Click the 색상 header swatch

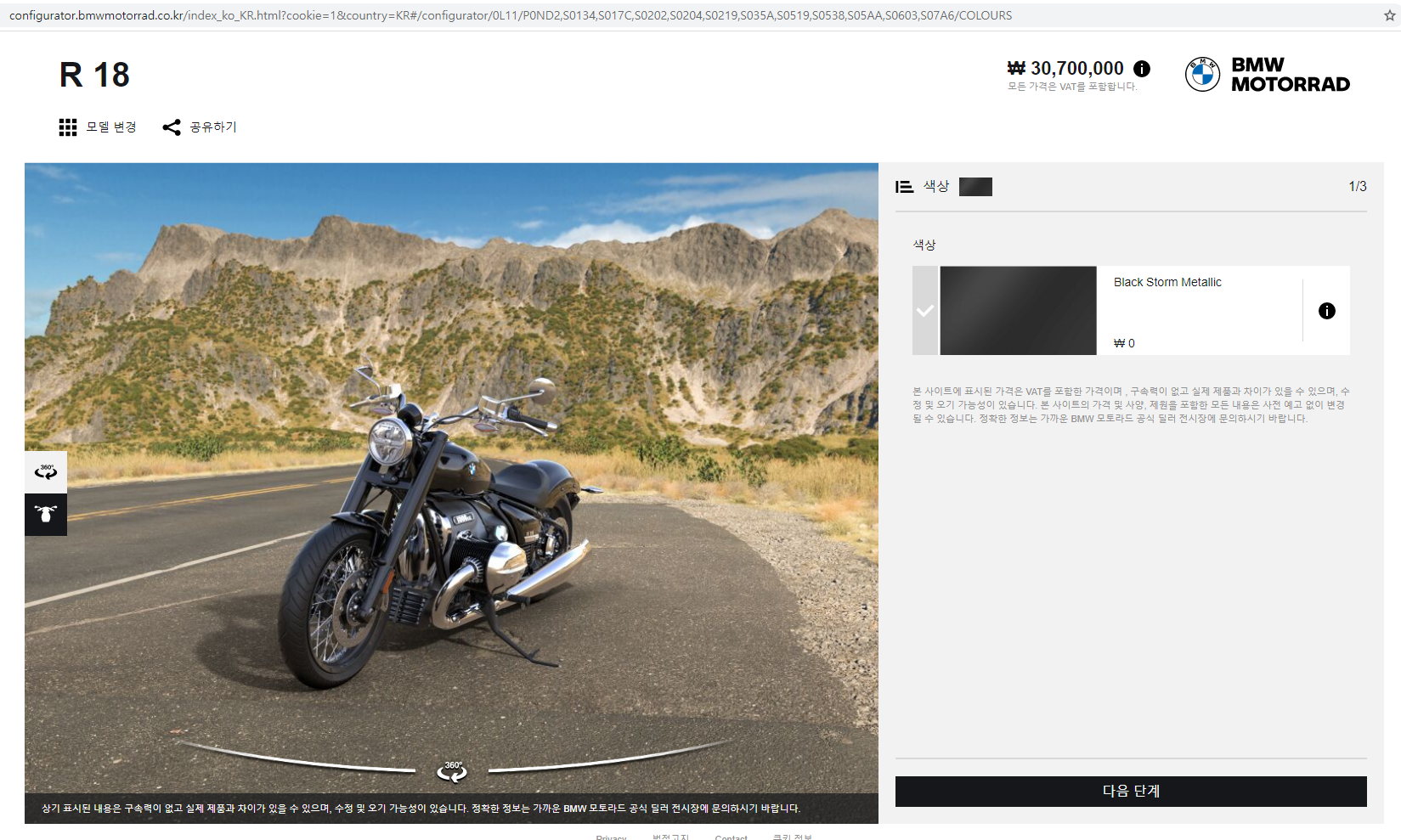click(x=975, y=187)
